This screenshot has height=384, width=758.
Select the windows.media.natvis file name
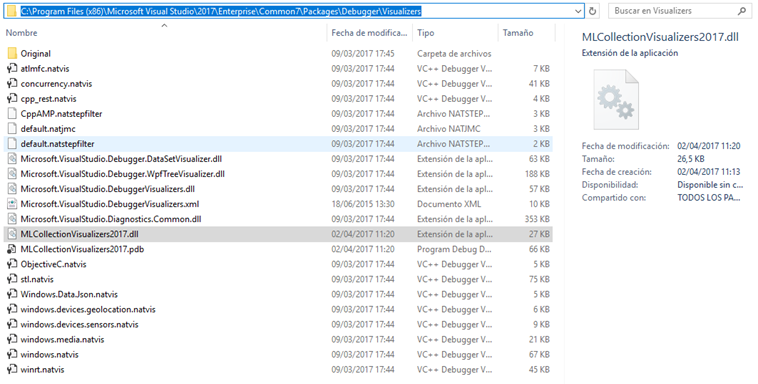click(62, 339)
